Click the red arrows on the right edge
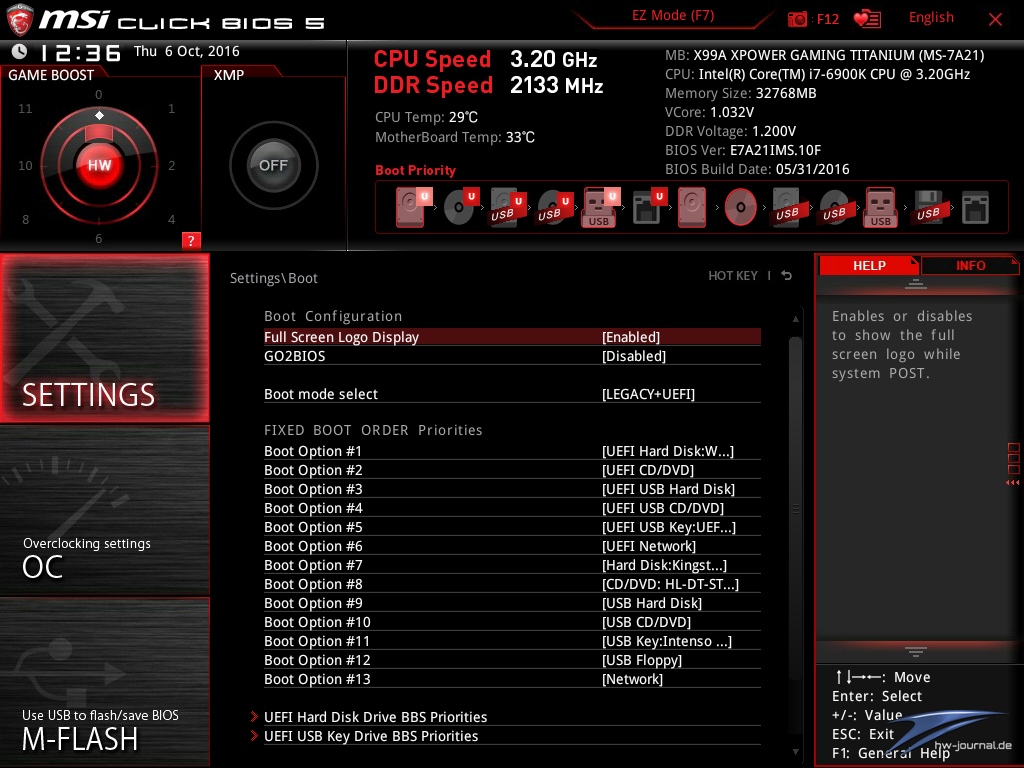 (x=1012, y=483)
